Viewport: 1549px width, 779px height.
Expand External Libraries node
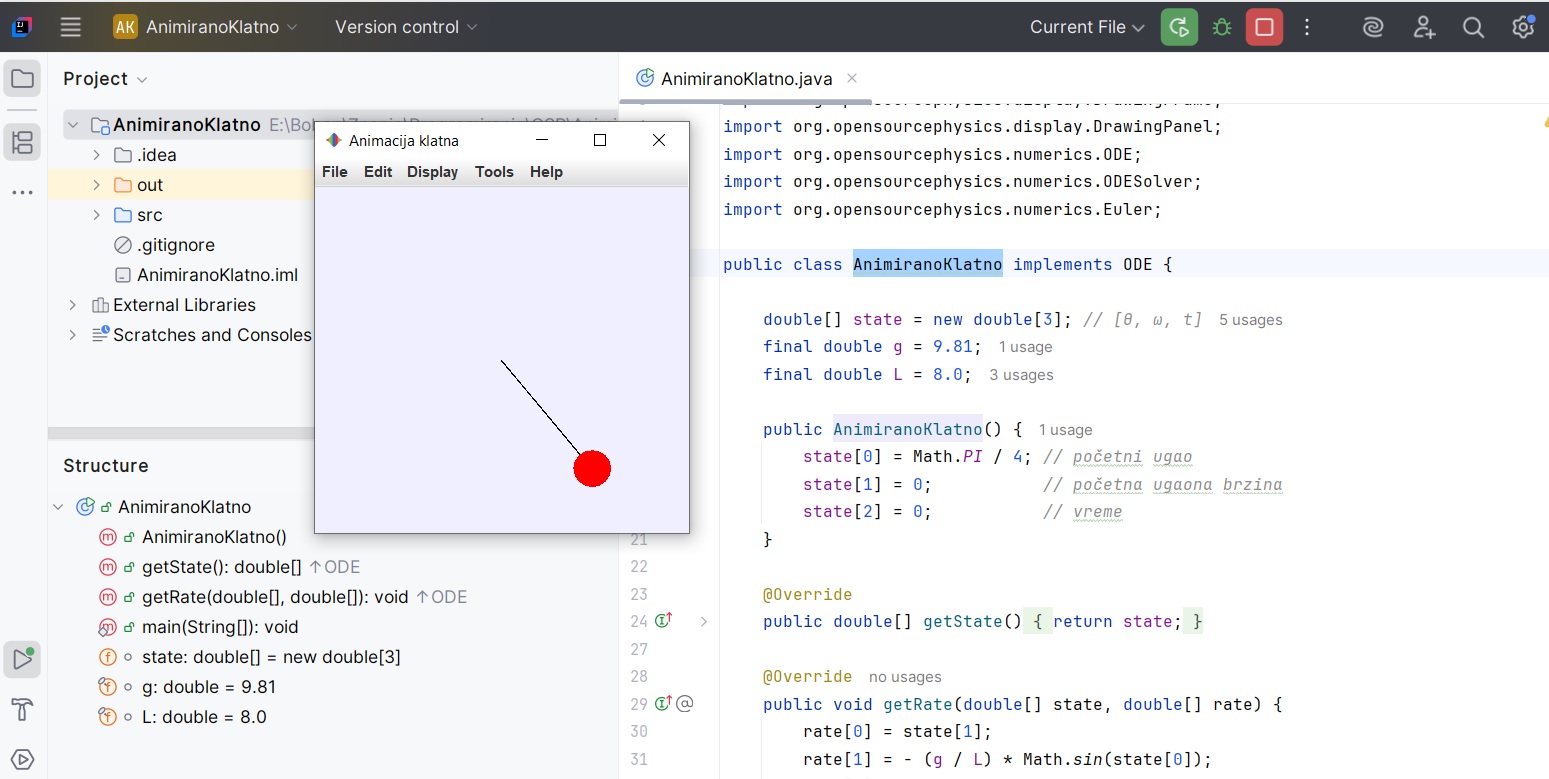coord(73,305)
